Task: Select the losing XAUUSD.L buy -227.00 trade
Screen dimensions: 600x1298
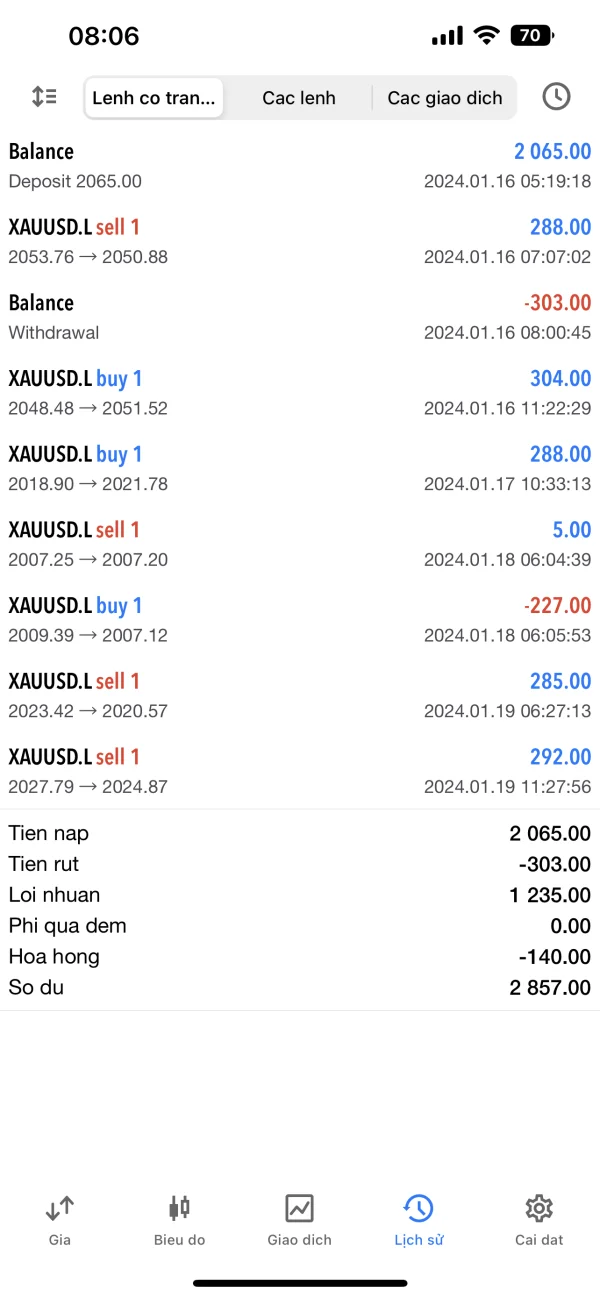Action: click(x=300, y=619)
